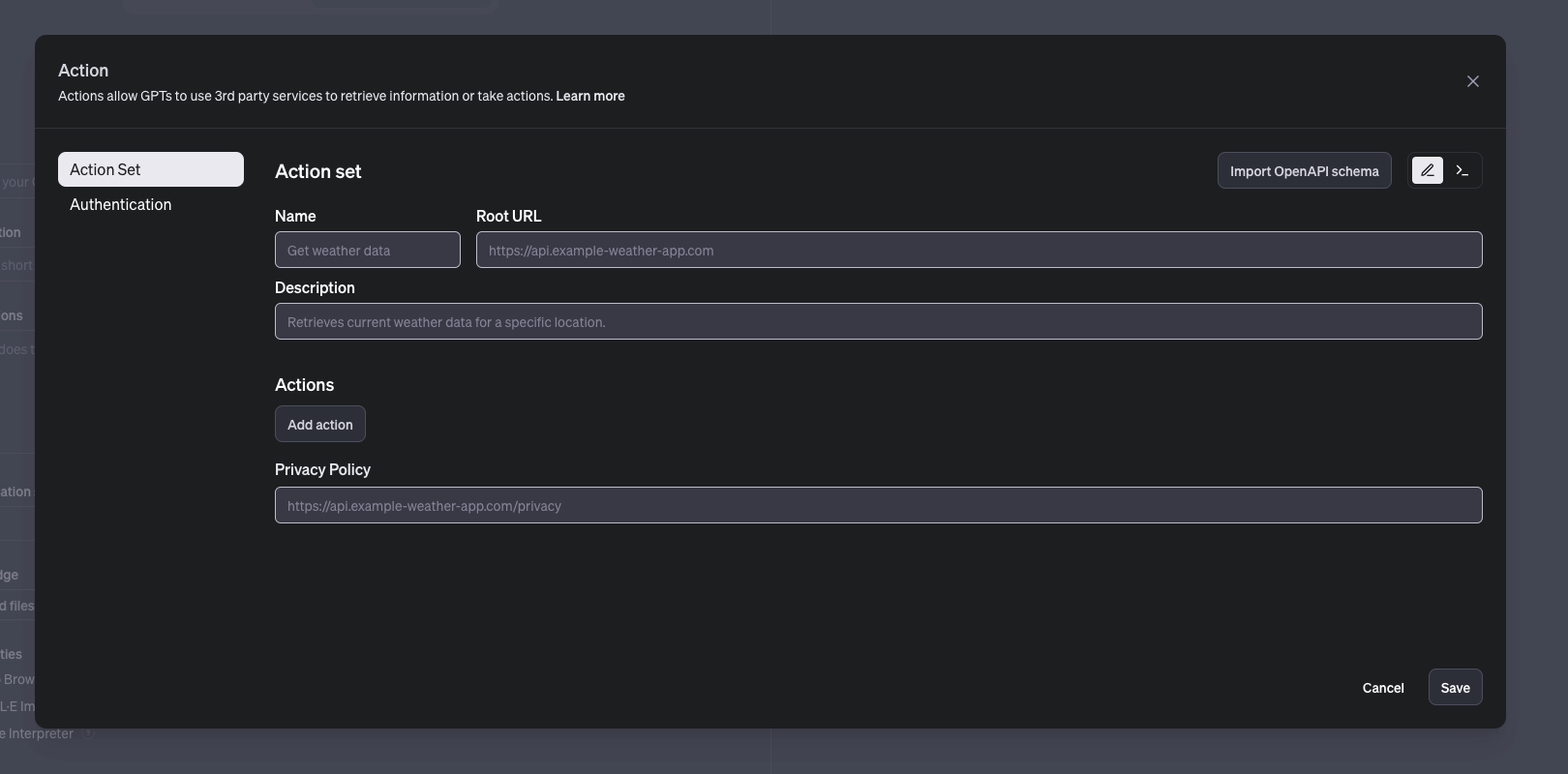Select the Action Set tab
This screenshot has height=774, width=1568.
coord(151,169)
